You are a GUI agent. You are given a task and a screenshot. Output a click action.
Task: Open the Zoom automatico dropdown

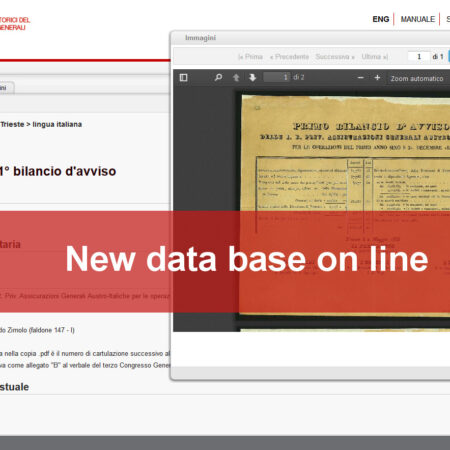[418, 79]
